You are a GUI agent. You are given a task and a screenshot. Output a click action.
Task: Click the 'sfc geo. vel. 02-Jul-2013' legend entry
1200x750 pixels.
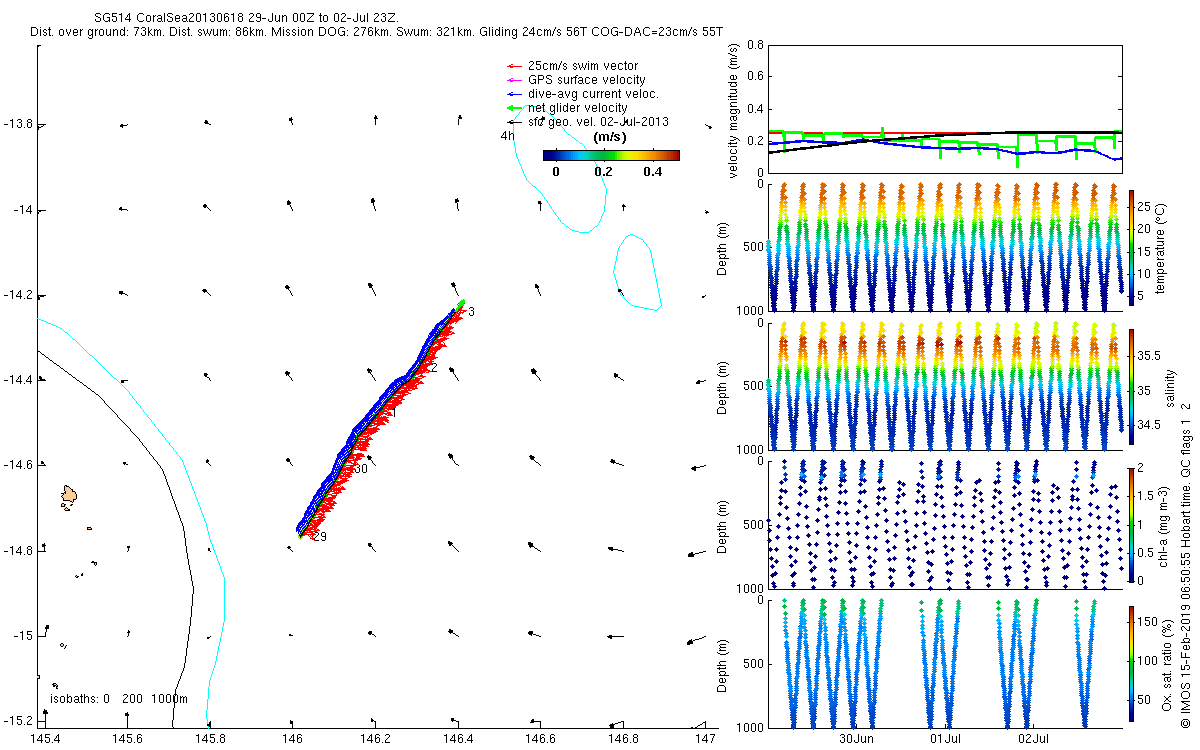[588, 122]
